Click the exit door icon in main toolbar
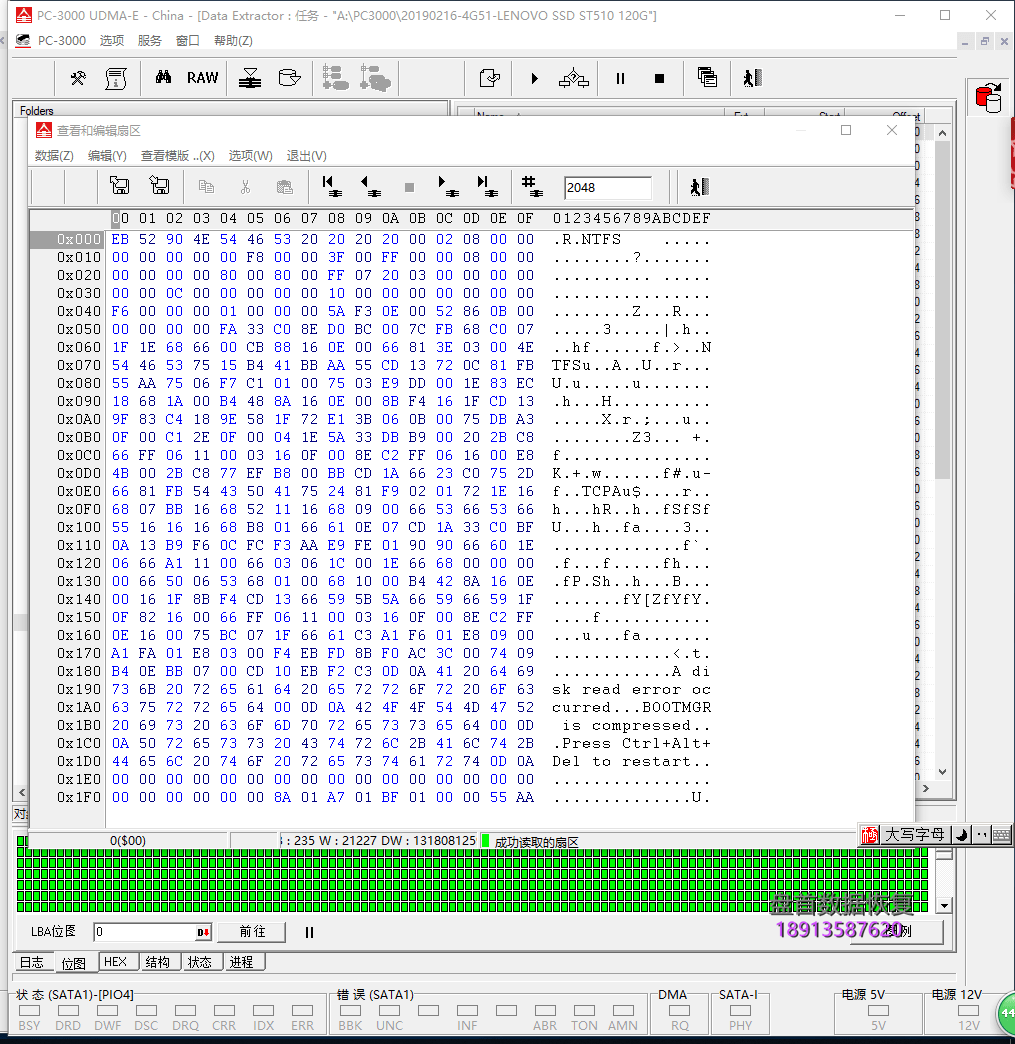The image size is (1015, 1044). click(x=753, y=79)
